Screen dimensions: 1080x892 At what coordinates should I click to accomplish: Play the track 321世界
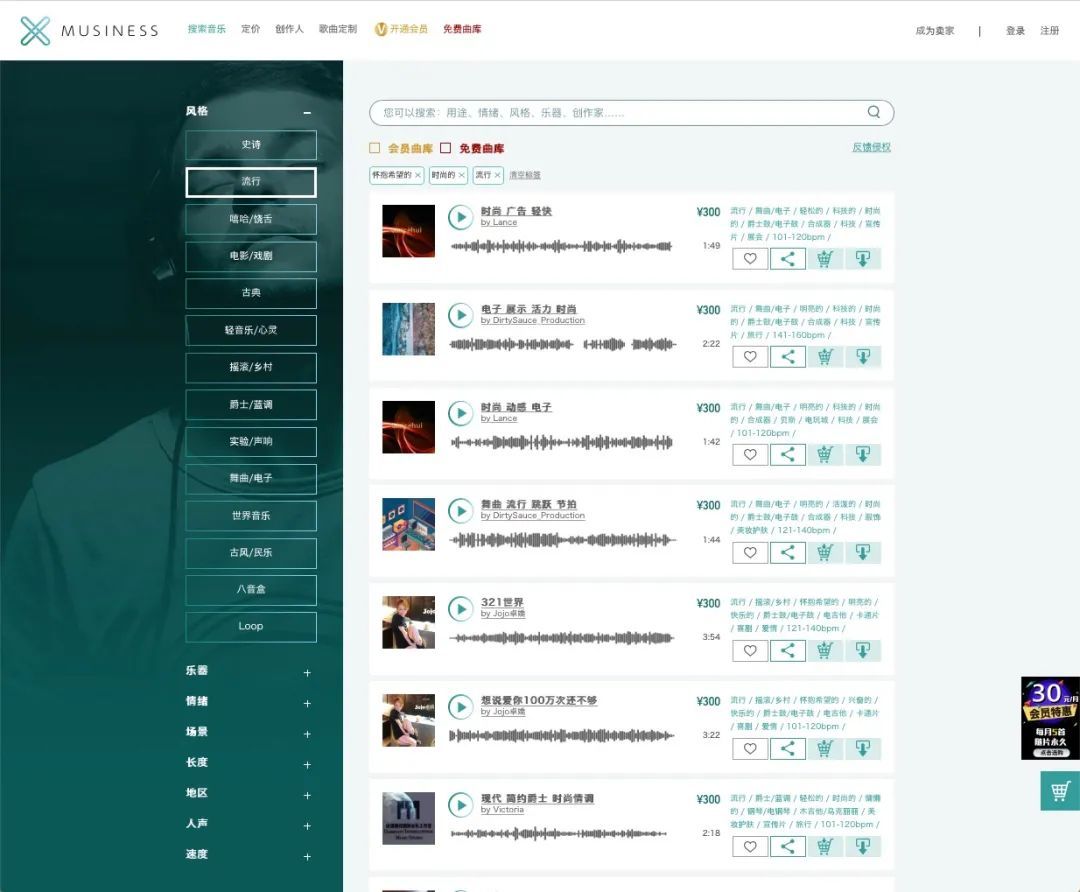(x=460, y=609)
